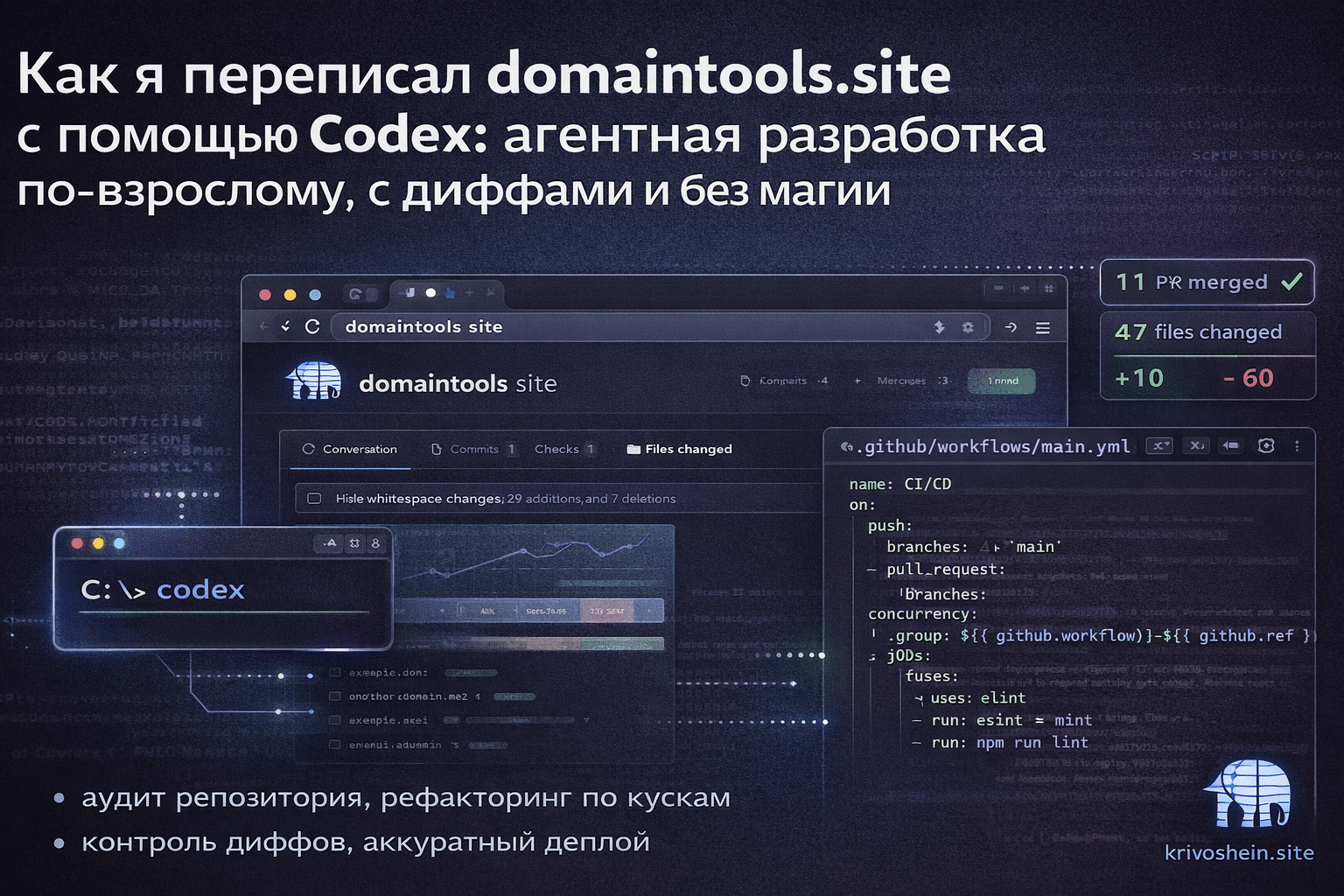Click the forward arrow next to hamburger menu
The image size is (1344, 896).
click(x=1011, y=327)
